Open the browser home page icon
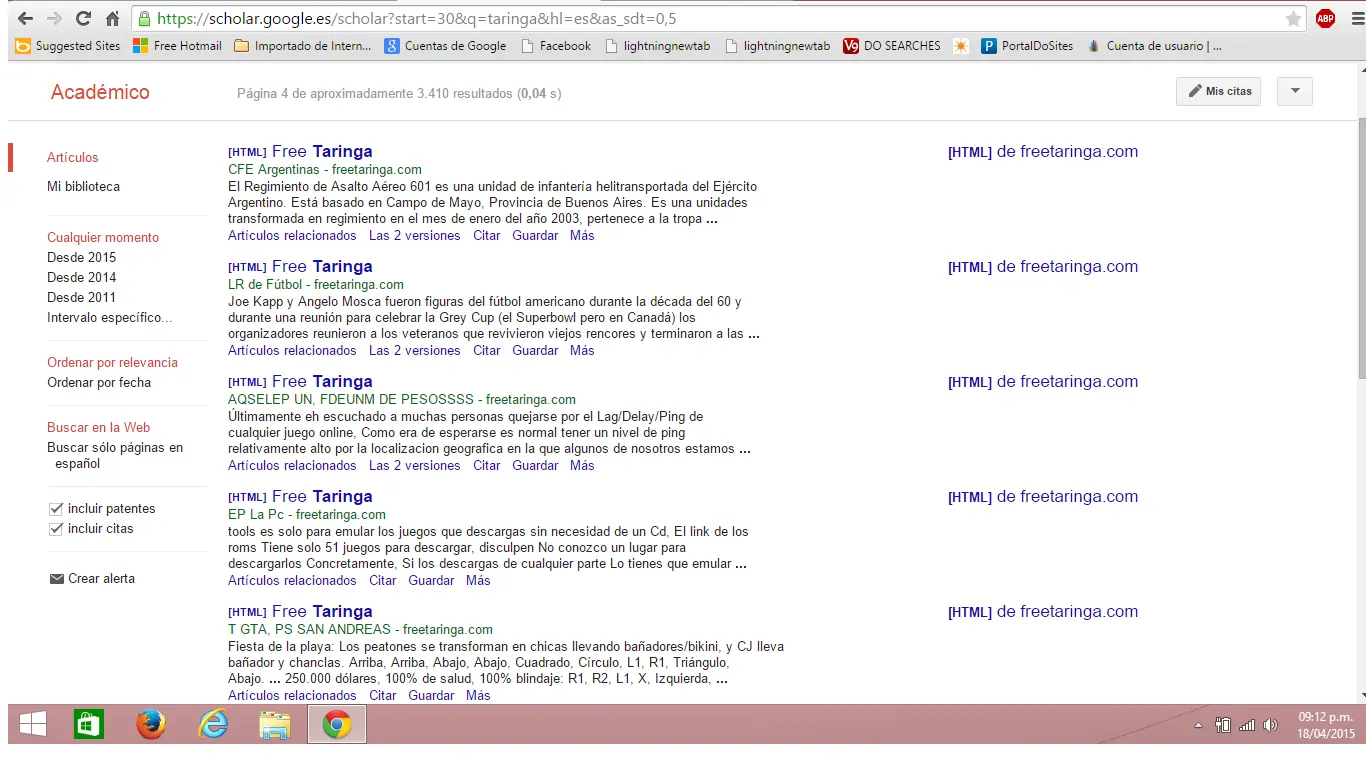 (x=112, y=19)
